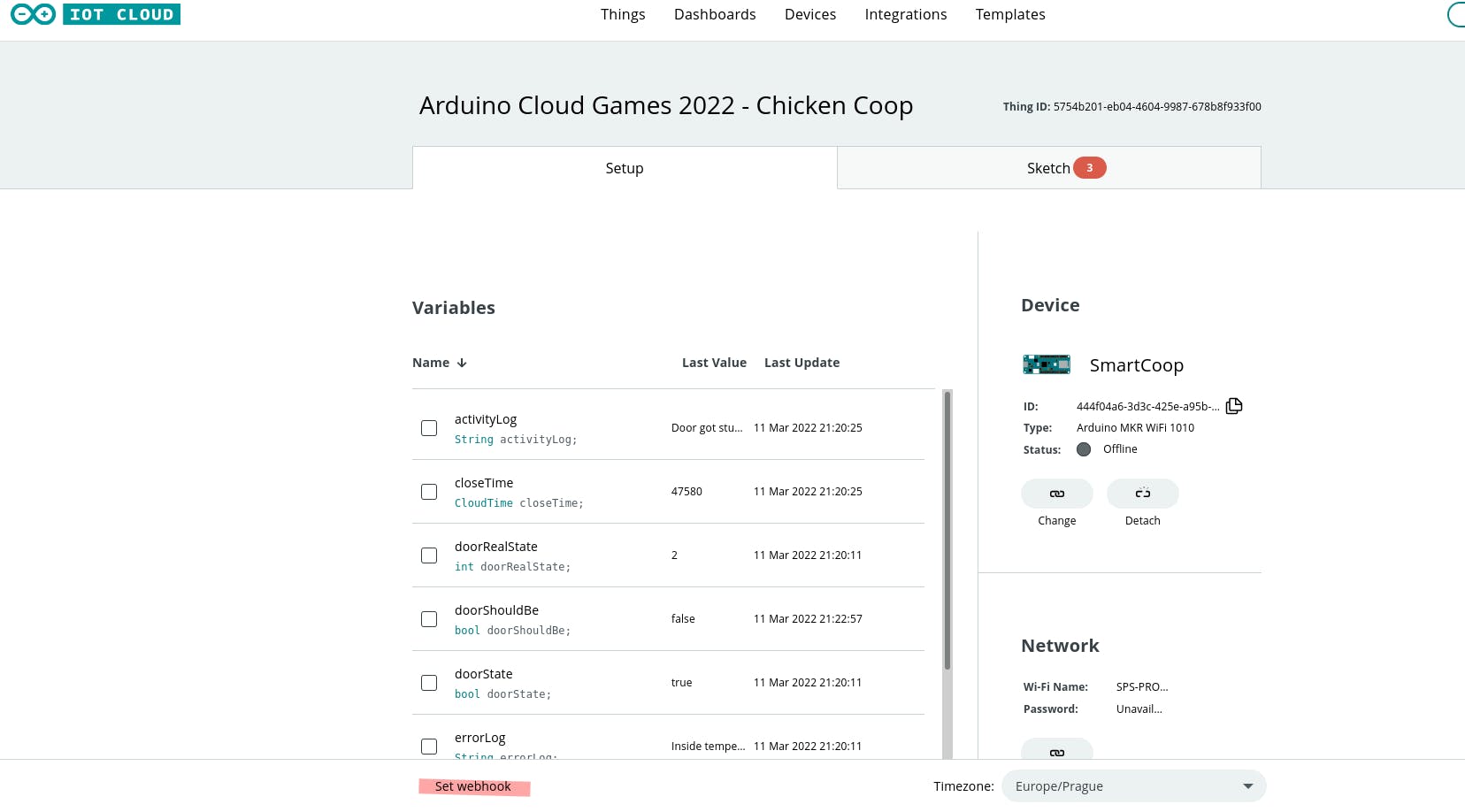Copy the device ID with the copy icon

click(x=1234, y=406)
